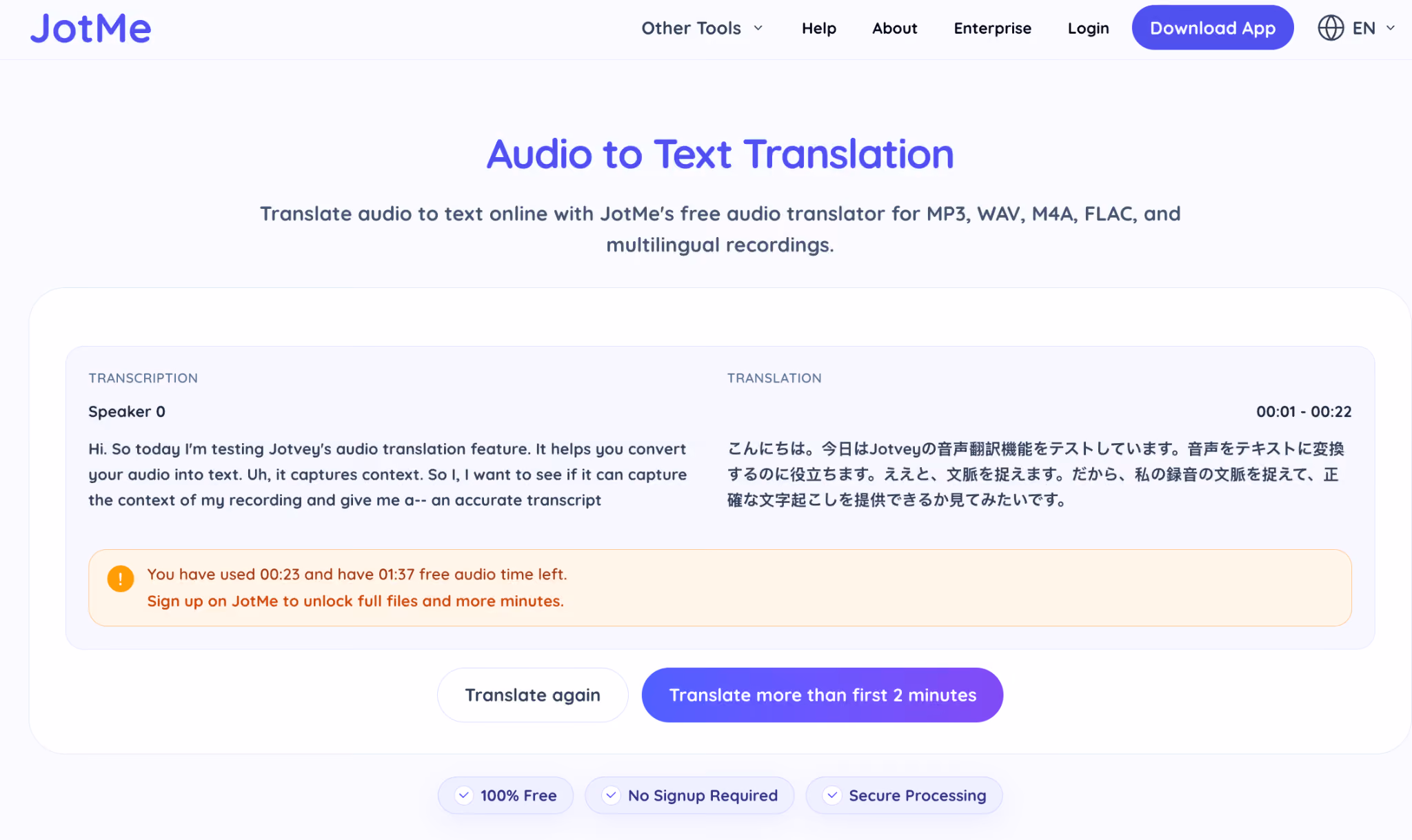Click the checkmark icon beside No Signup Required
This screenshot has height=840, width=1412.
point(611,795)
